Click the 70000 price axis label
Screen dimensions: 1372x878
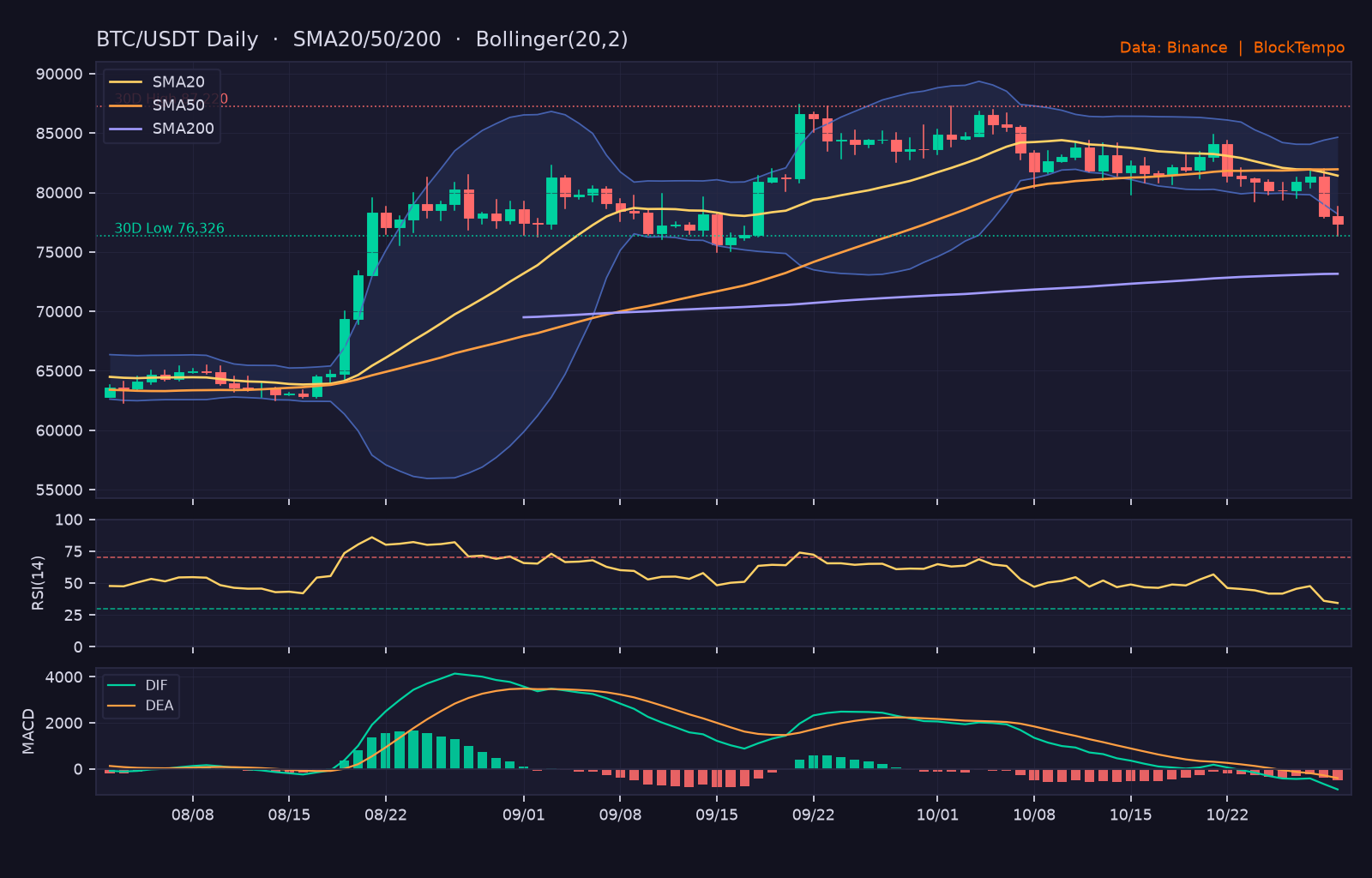tap(59, 312)
